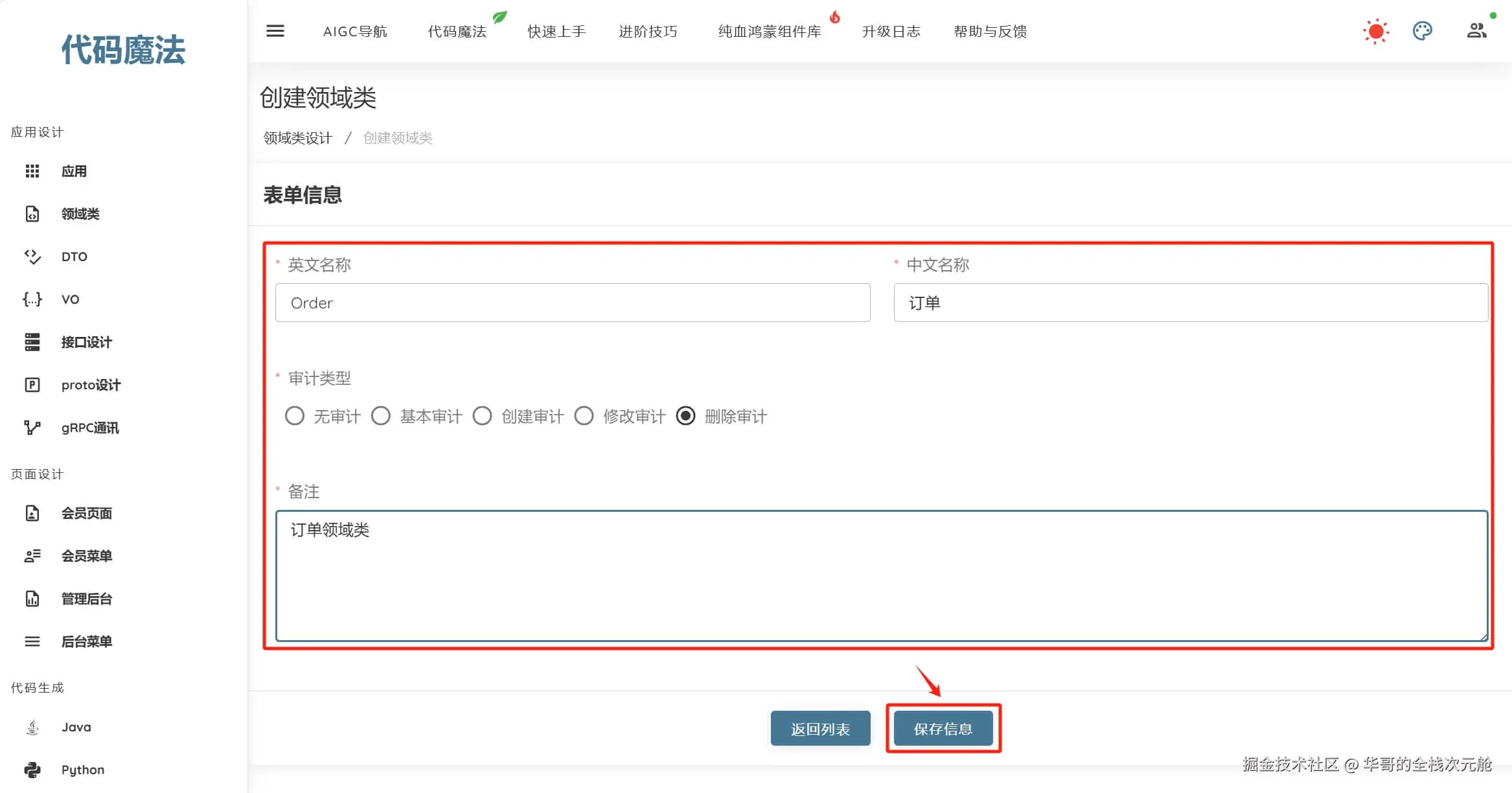The image size is (1512, 793).
Task: Click the 备注 resize handle corner
Action: tap(1483, 637)
